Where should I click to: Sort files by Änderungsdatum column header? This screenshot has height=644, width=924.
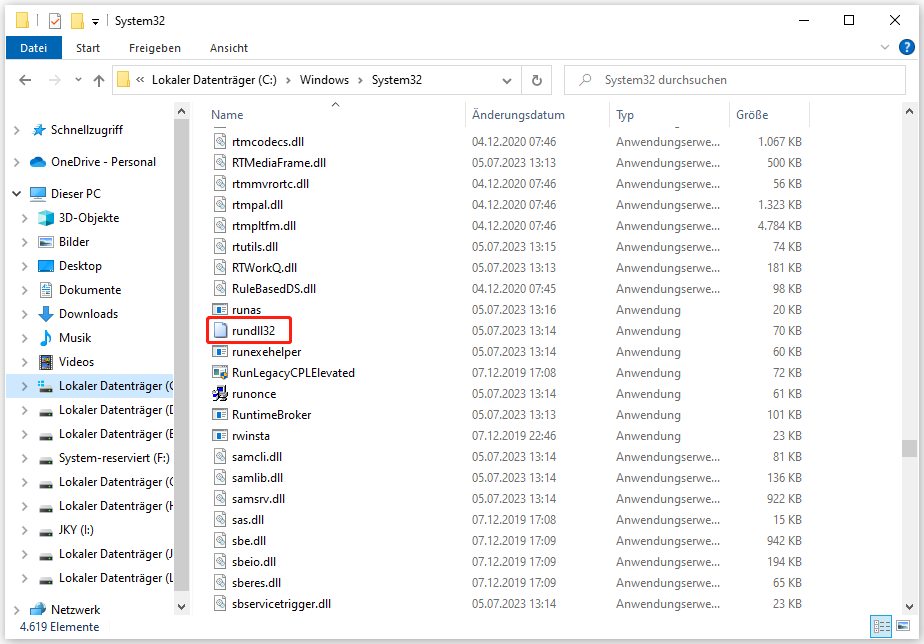coord(518,115)
